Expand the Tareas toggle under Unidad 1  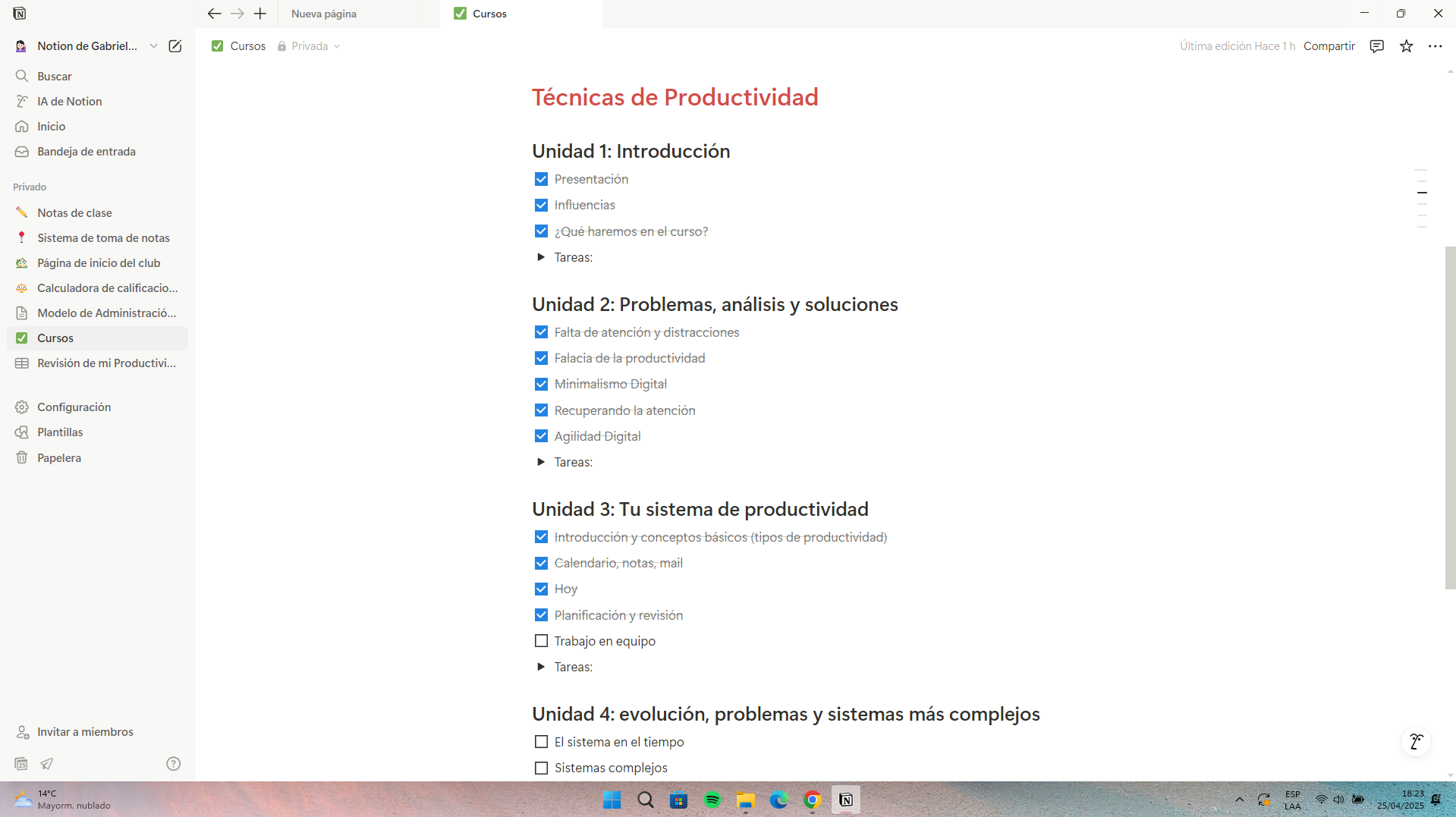[x=541, y=257]
